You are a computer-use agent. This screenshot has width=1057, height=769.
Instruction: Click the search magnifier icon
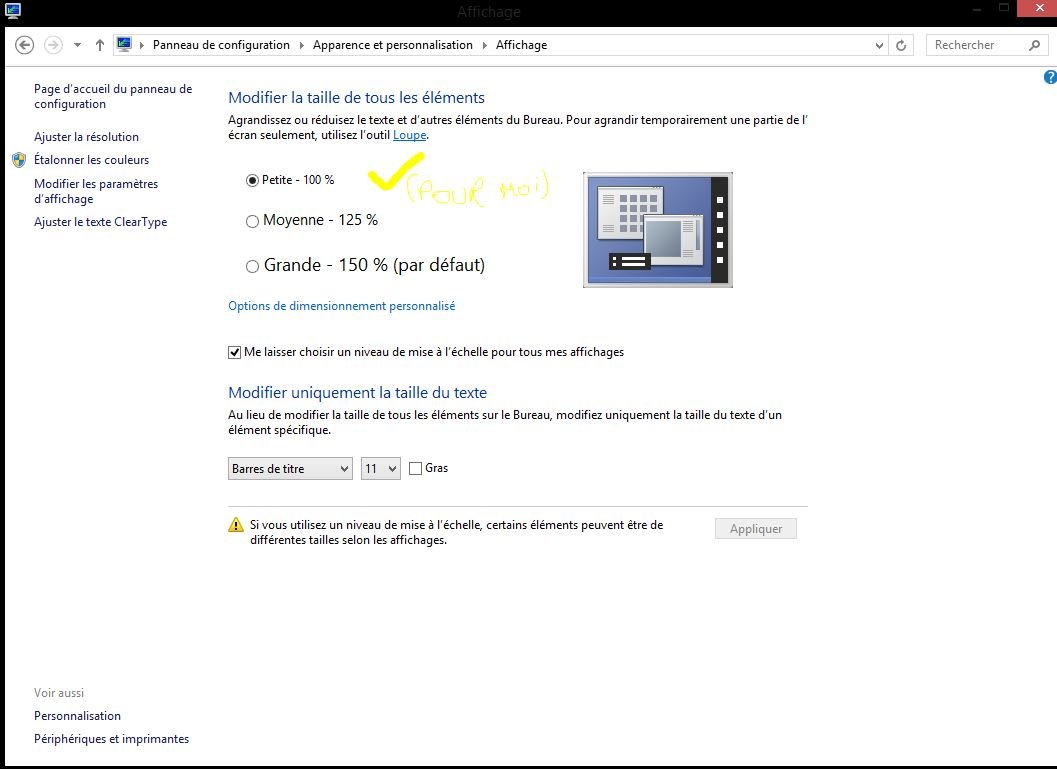[1035, 45]
